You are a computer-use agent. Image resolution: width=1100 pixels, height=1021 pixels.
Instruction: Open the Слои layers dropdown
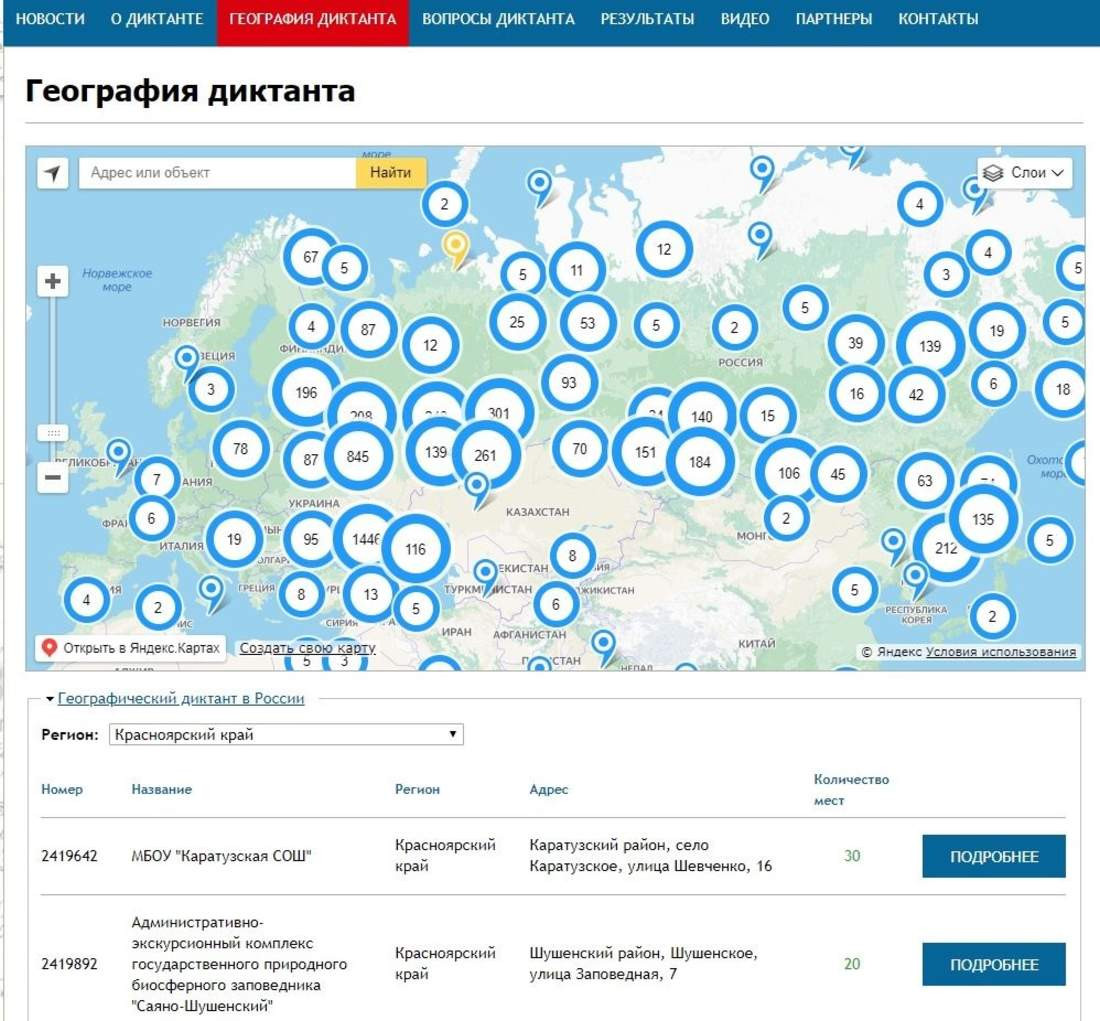pyautogui.click(x=1024, y=173)
